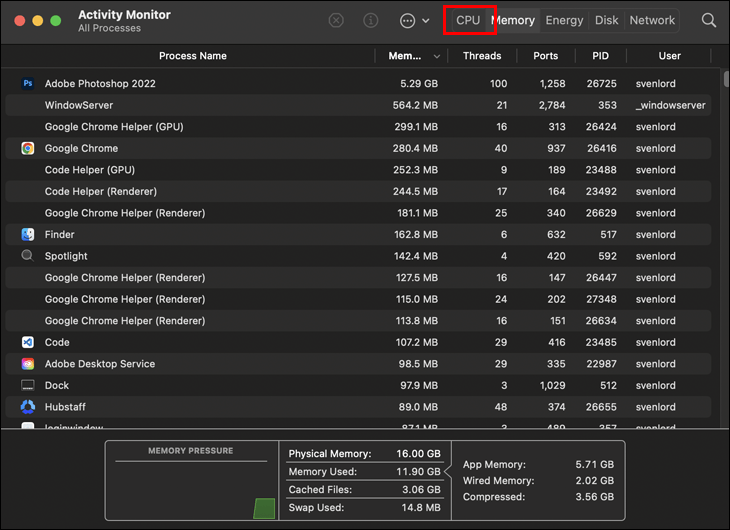This screenshot has width=730, height=530.
Task: Switch to the Energy tab
Action: (564, 20)
